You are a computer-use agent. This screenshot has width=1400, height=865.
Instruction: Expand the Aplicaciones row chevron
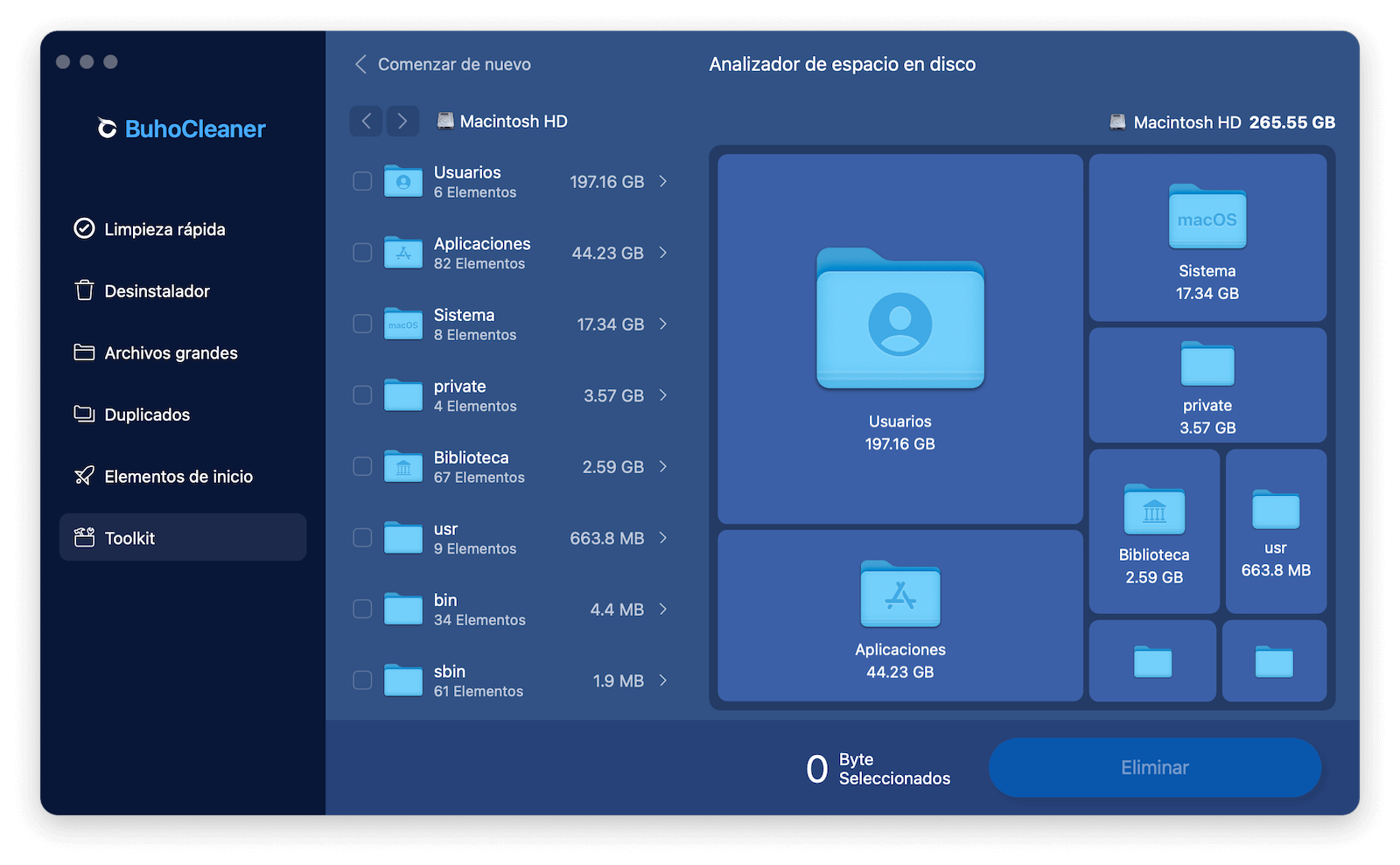(x=663, y=253)
